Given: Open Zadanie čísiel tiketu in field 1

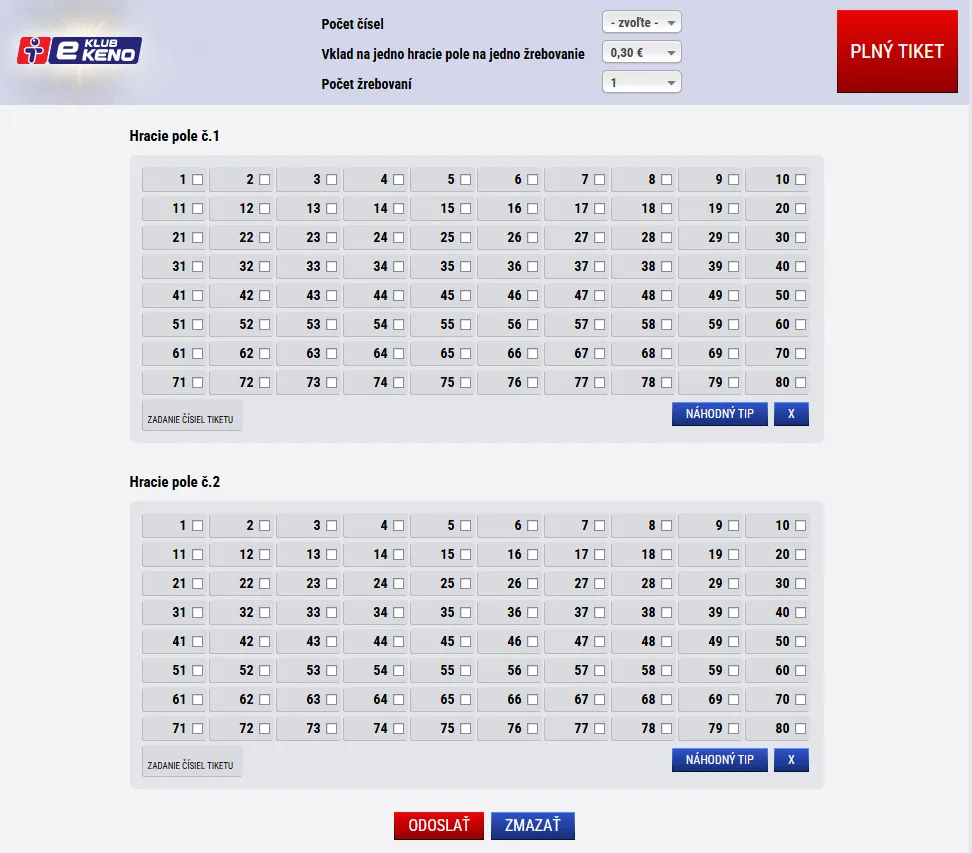Looking at the screenshot, I should [x=191, y=419].
